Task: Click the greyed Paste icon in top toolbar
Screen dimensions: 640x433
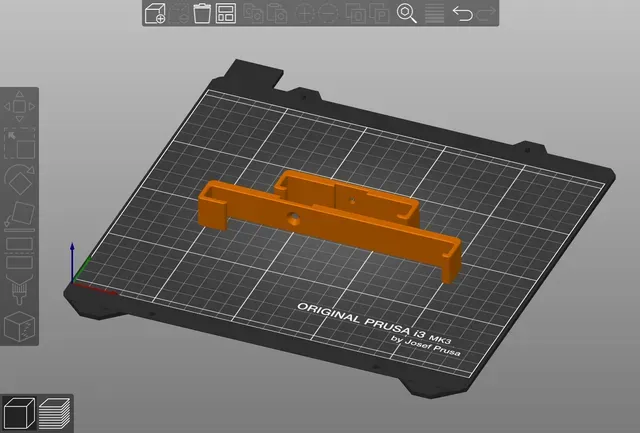Action: 277,13
